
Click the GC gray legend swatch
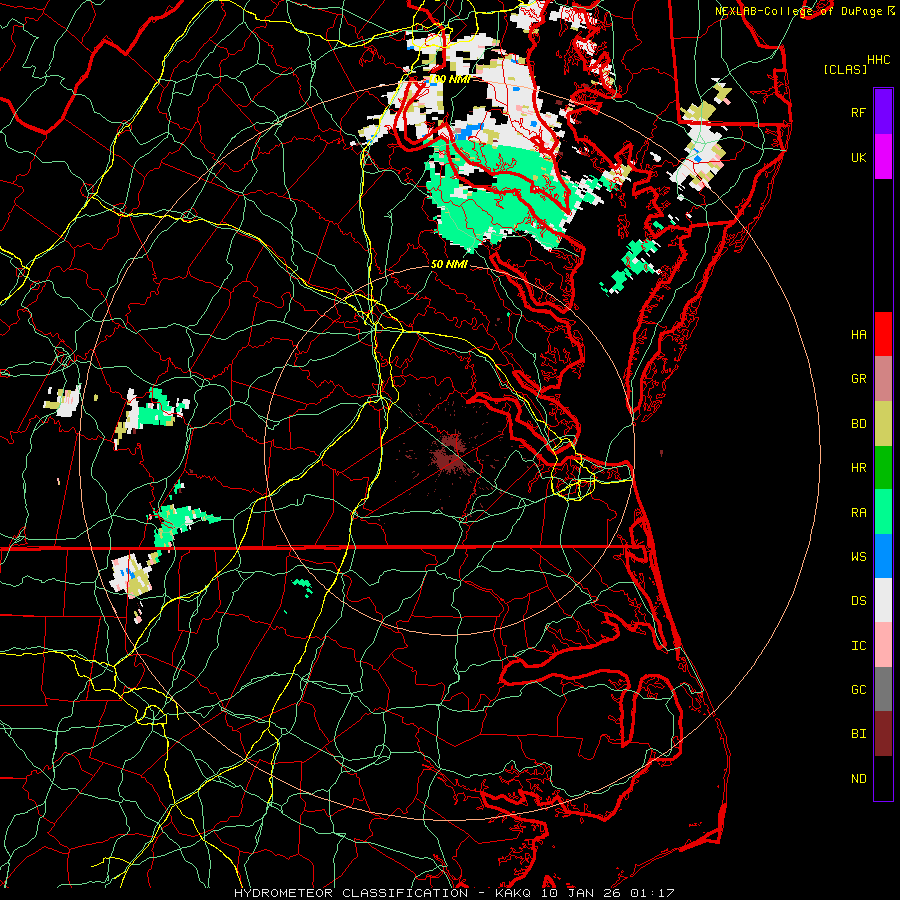(883, 689)
